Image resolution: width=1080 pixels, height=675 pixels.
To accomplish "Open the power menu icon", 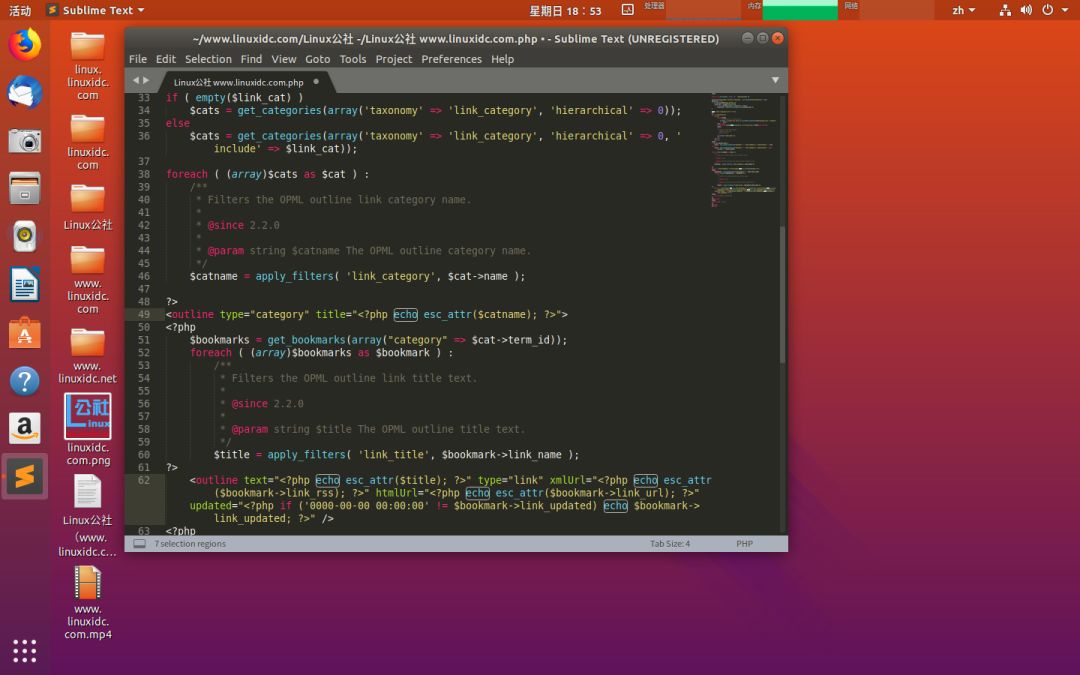I will click(x=1048, y=10).
